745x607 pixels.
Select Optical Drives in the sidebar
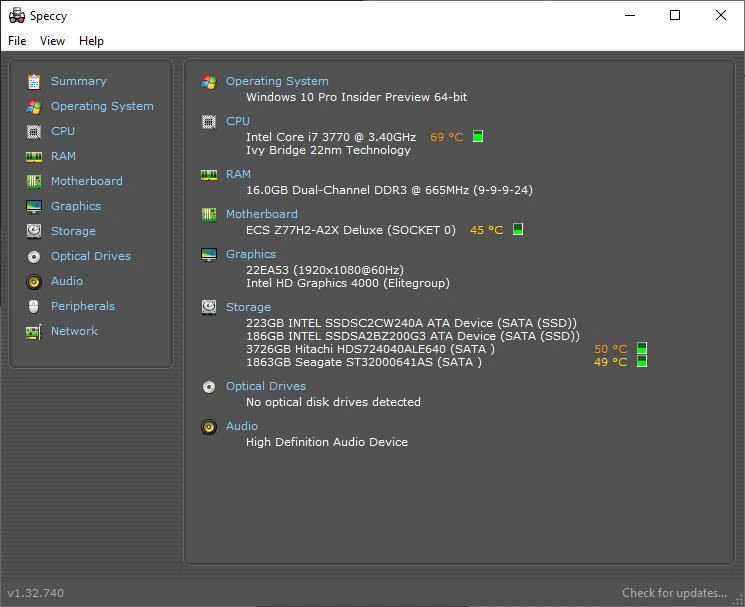[91, 256]
